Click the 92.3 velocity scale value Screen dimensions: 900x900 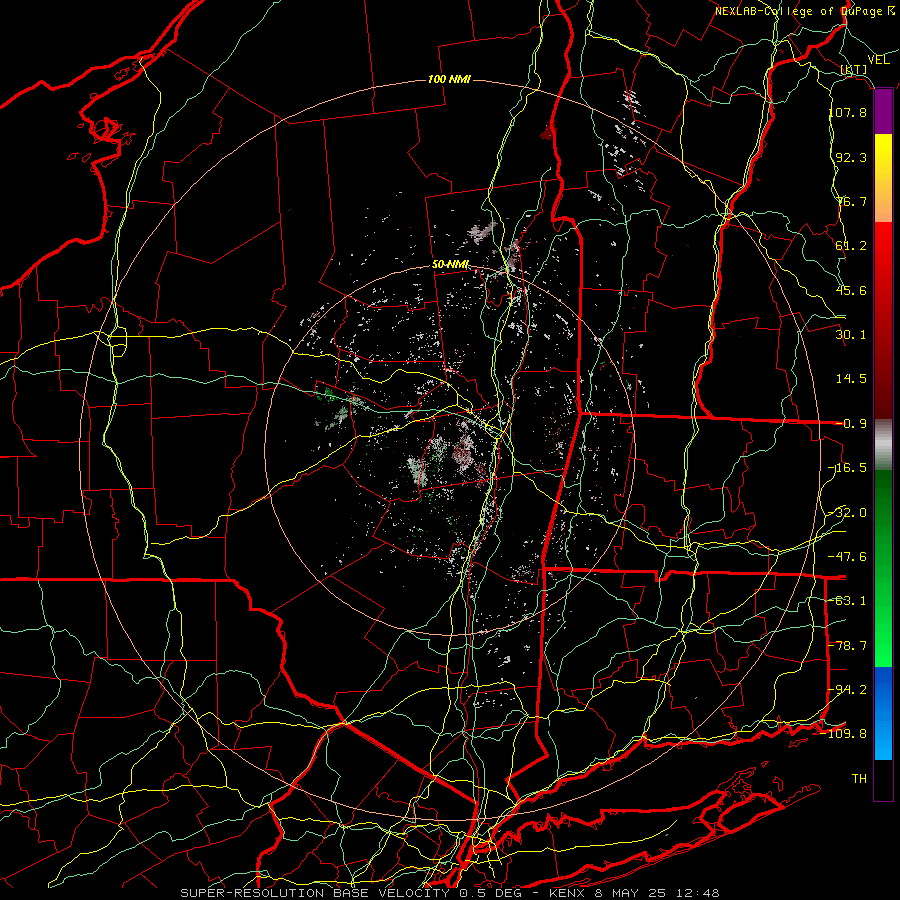[x=851, y=157]
